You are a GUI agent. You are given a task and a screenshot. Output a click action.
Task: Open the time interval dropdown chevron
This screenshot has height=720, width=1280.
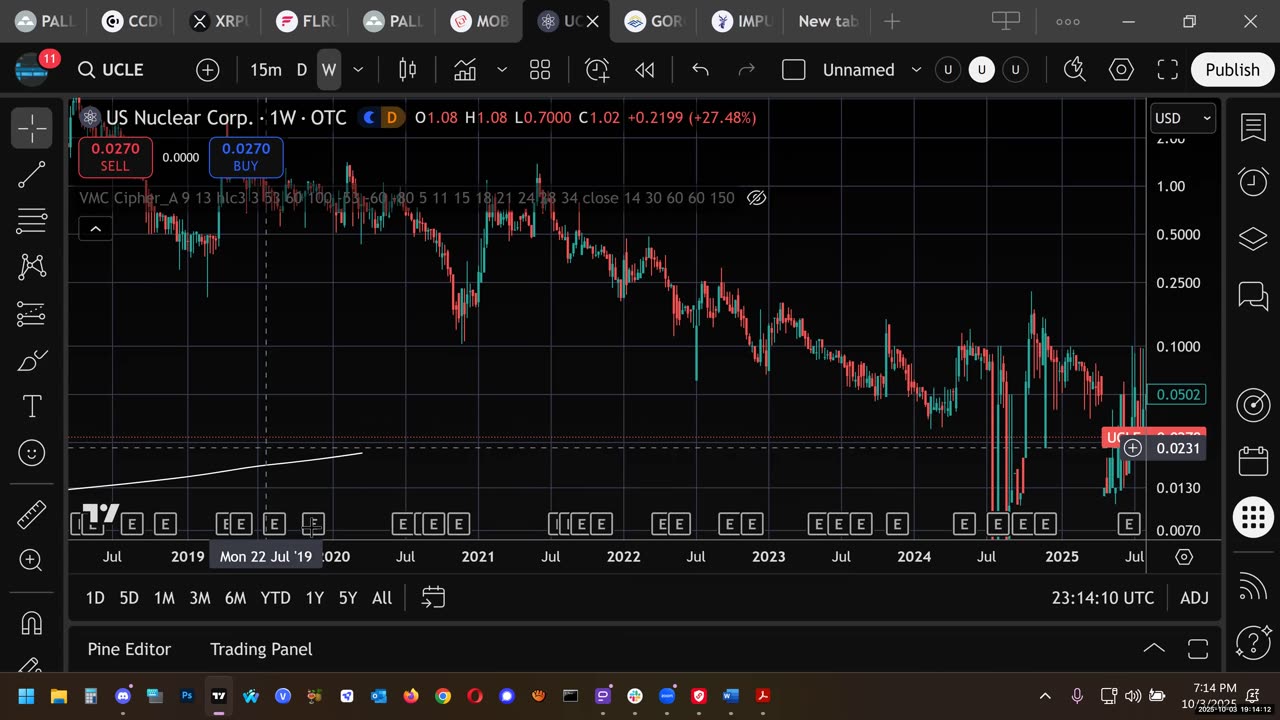358,69
